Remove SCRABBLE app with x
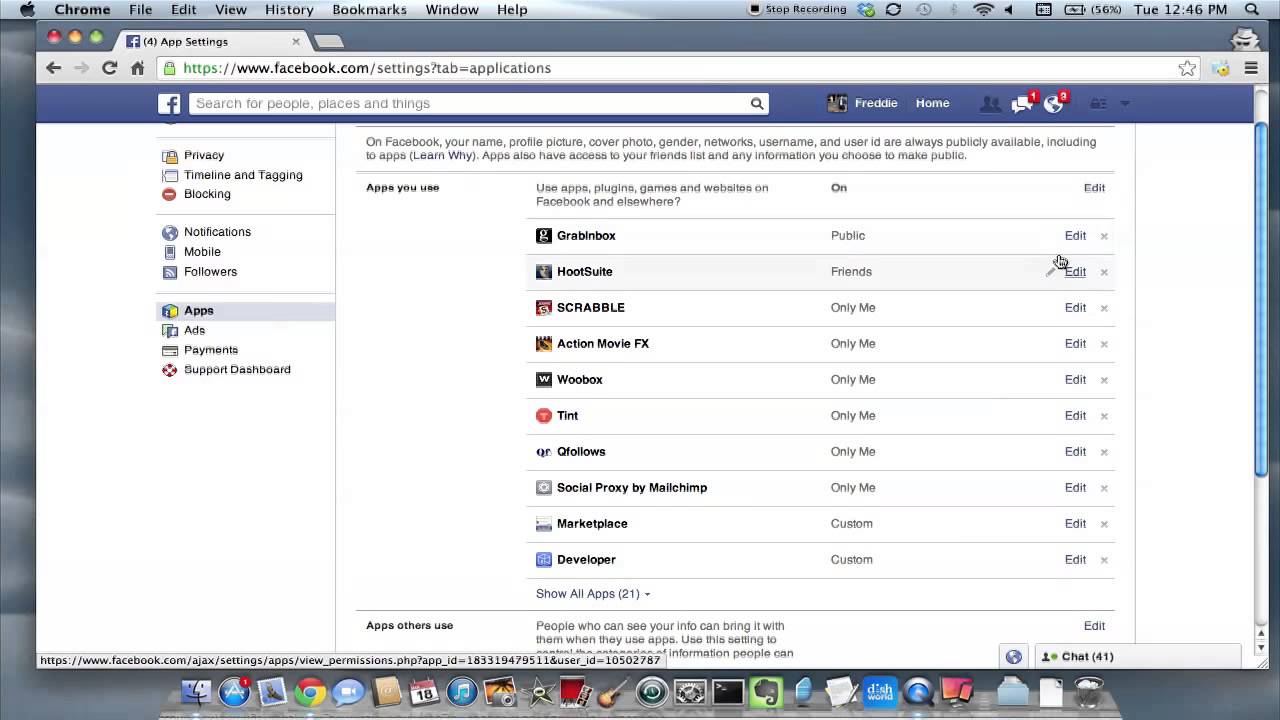 click(x=1104, y=308)
